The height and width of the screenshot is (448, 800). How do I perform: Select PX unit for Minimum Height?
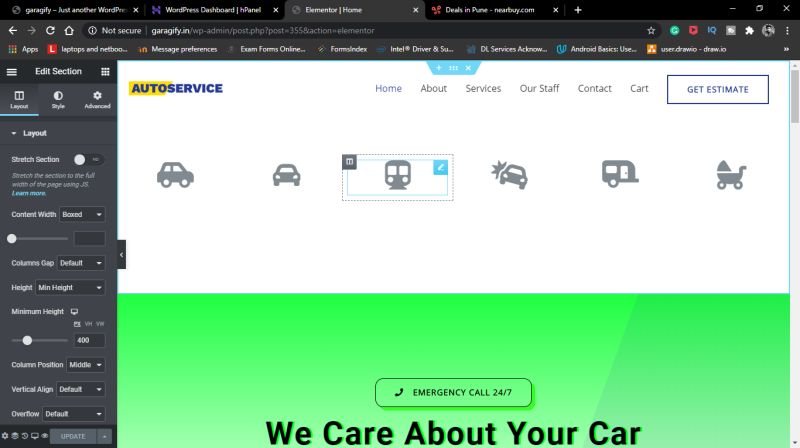[x=77, y=324]
